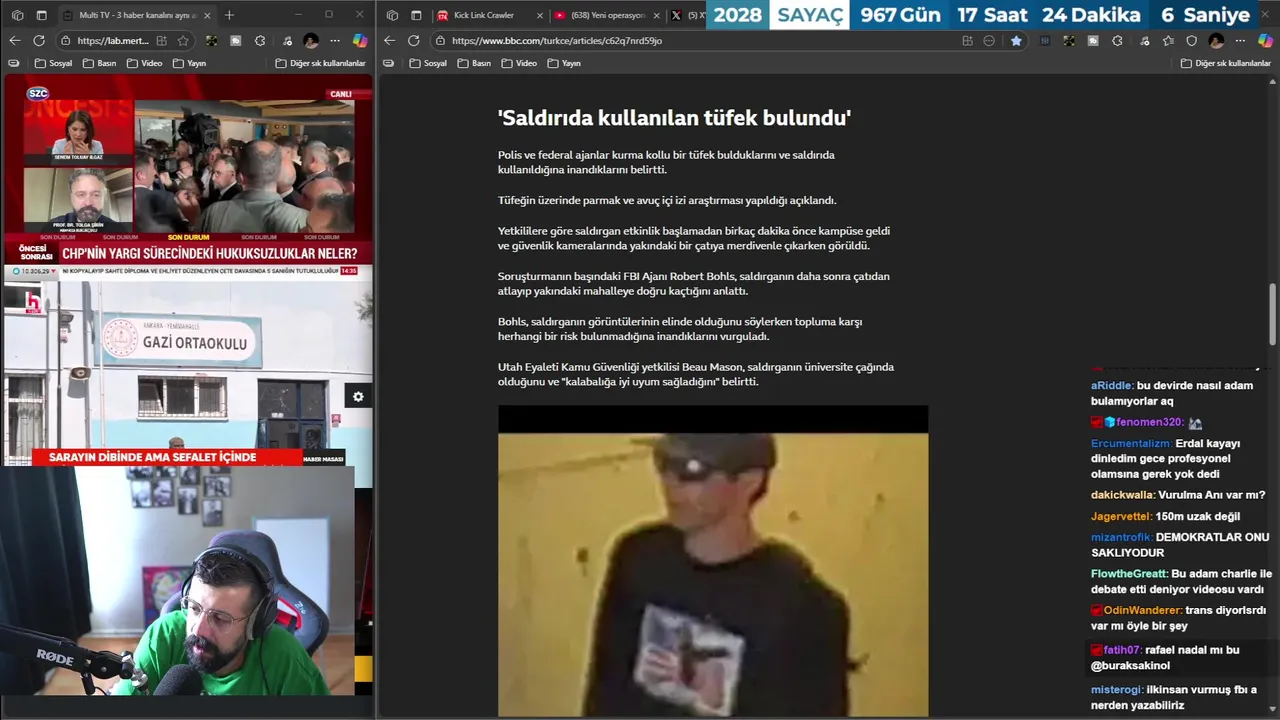Launch Copilot in Multi TV window
The width and height of the screenshot is (1280, 720).
[360, 40]
